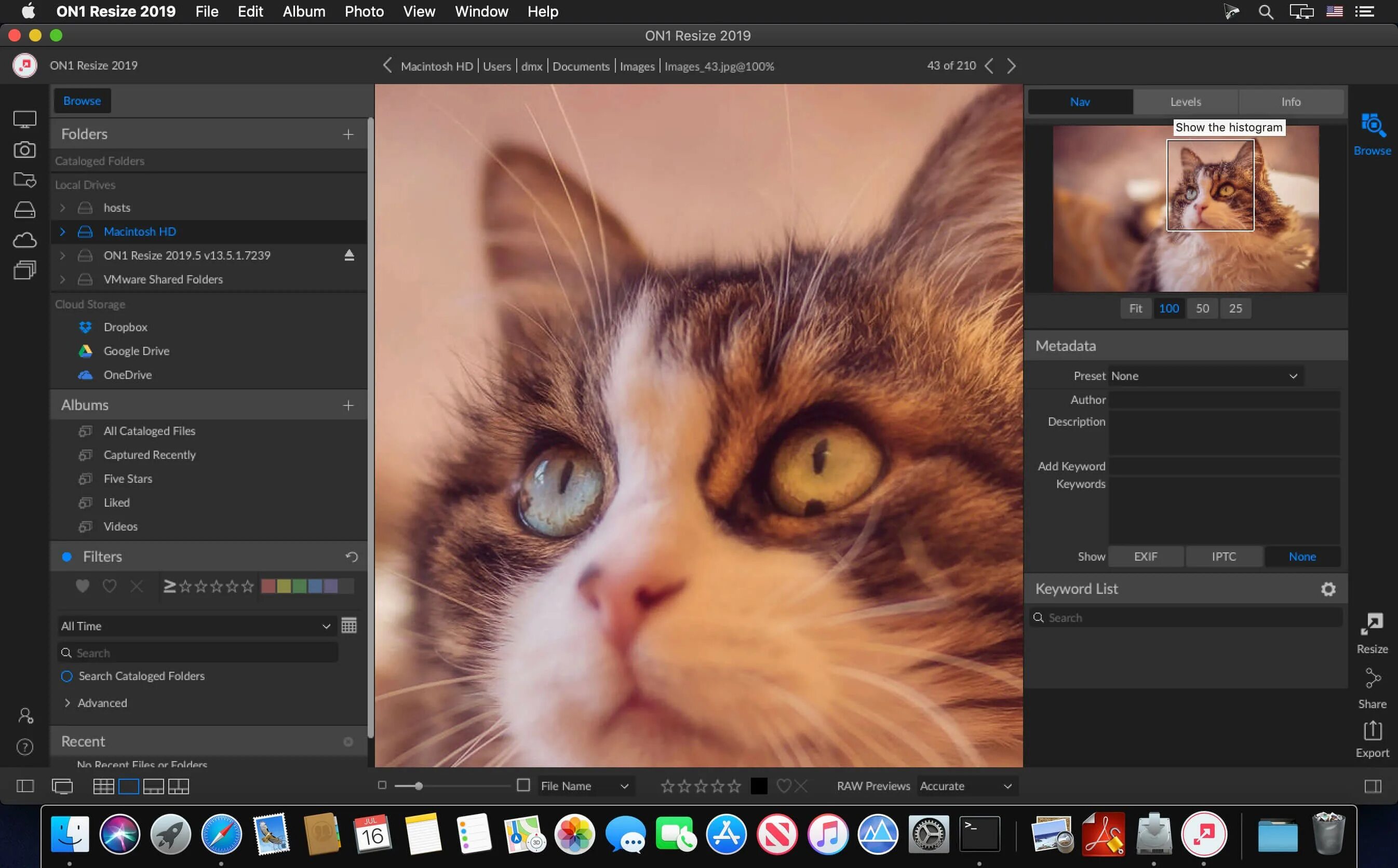This screenshot has height=868, width=1398.
Task: Switch to the Levels tab
Action: [x=1185, y=102]
